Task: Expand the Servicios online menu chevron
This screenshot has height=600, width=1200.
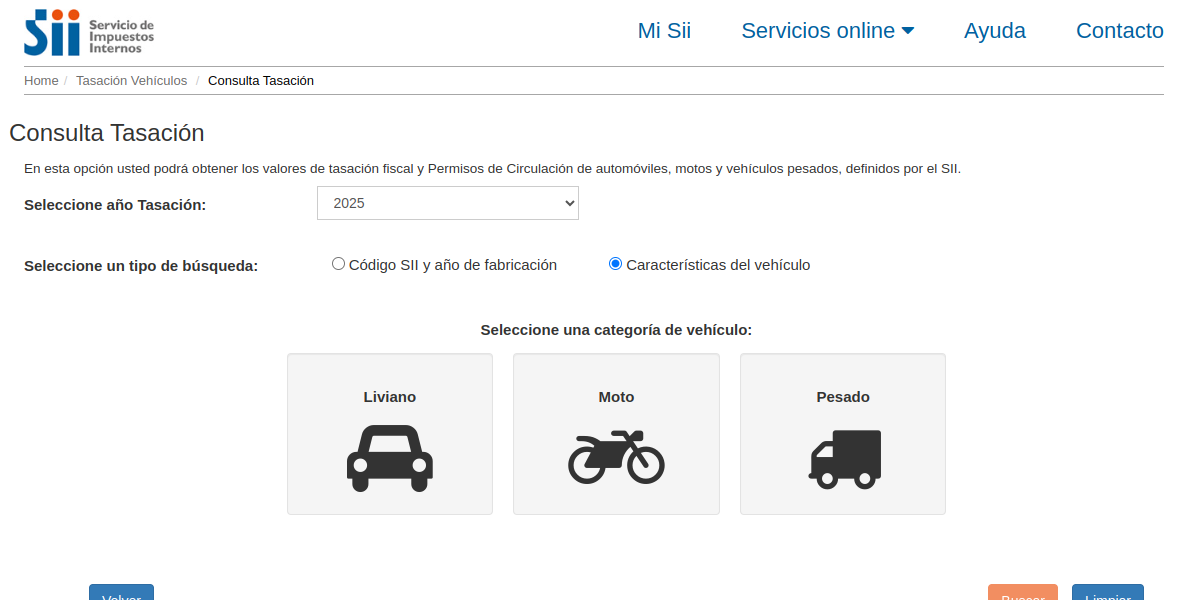Action: pyautogui.click(x=909, y=30)
